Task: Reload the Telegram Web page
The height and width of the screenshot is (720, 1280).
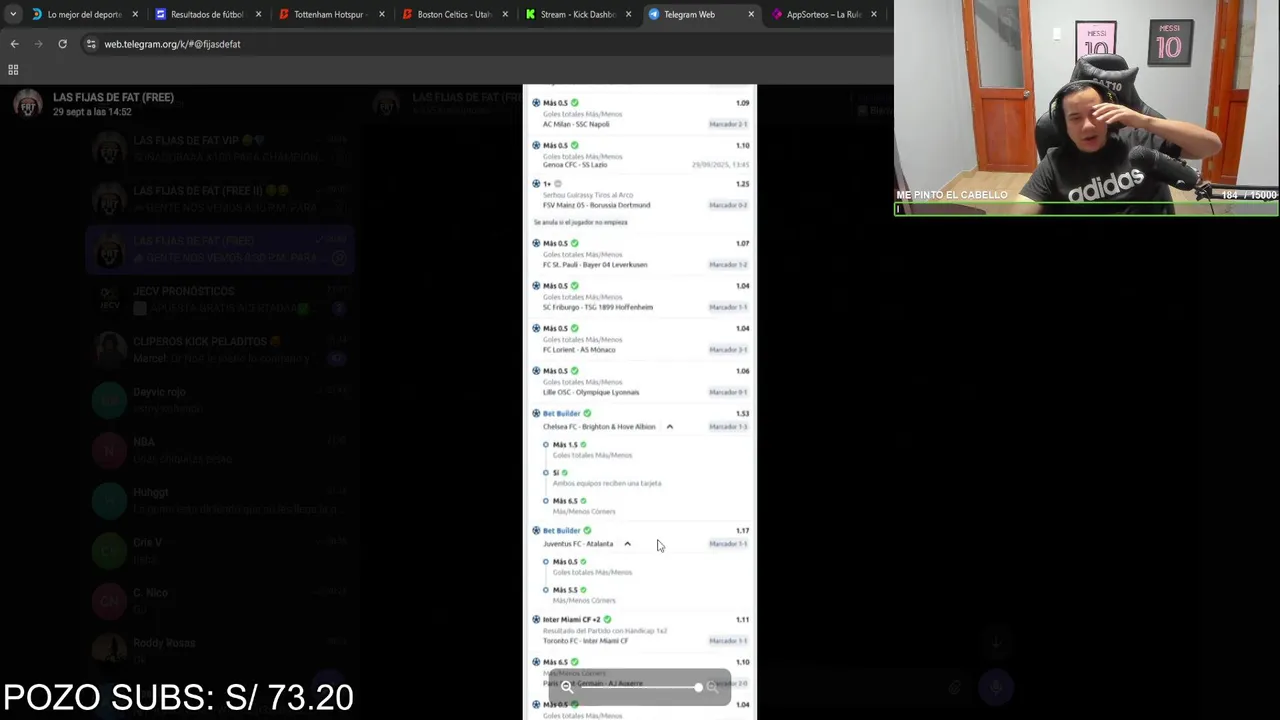Action: [x=62, y=44]
